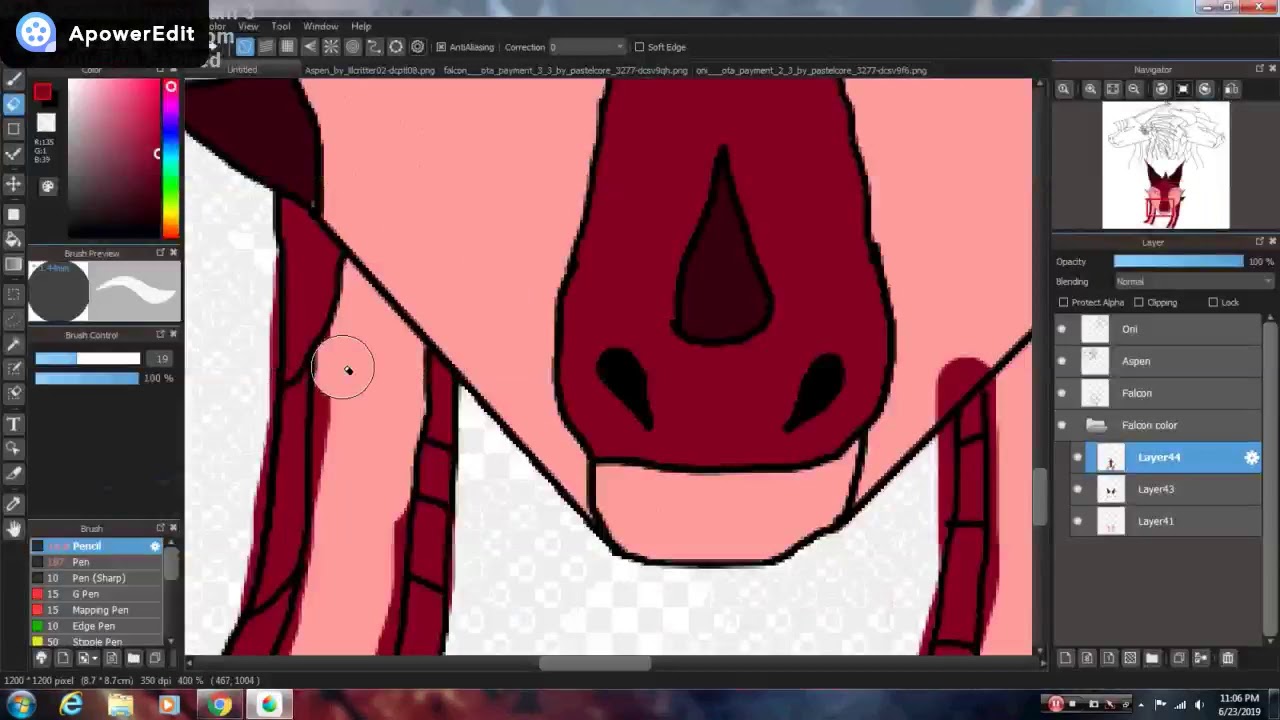
Task: Zoom in using Navigator icon
Action: pyautogui.click(x=1090, y=89)
